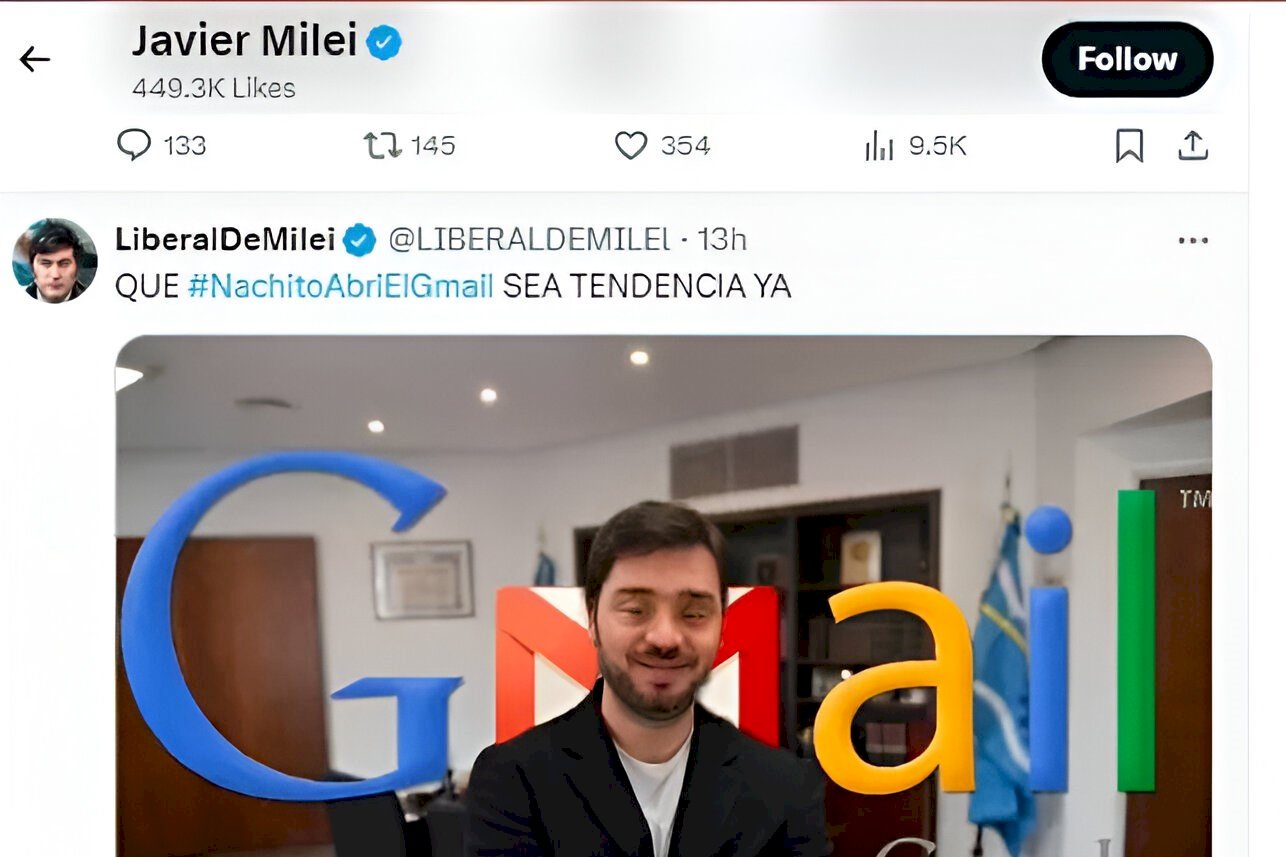The image size is (1286, 857).
Task: Open the three-dot more options menu
Action: 1193,240
